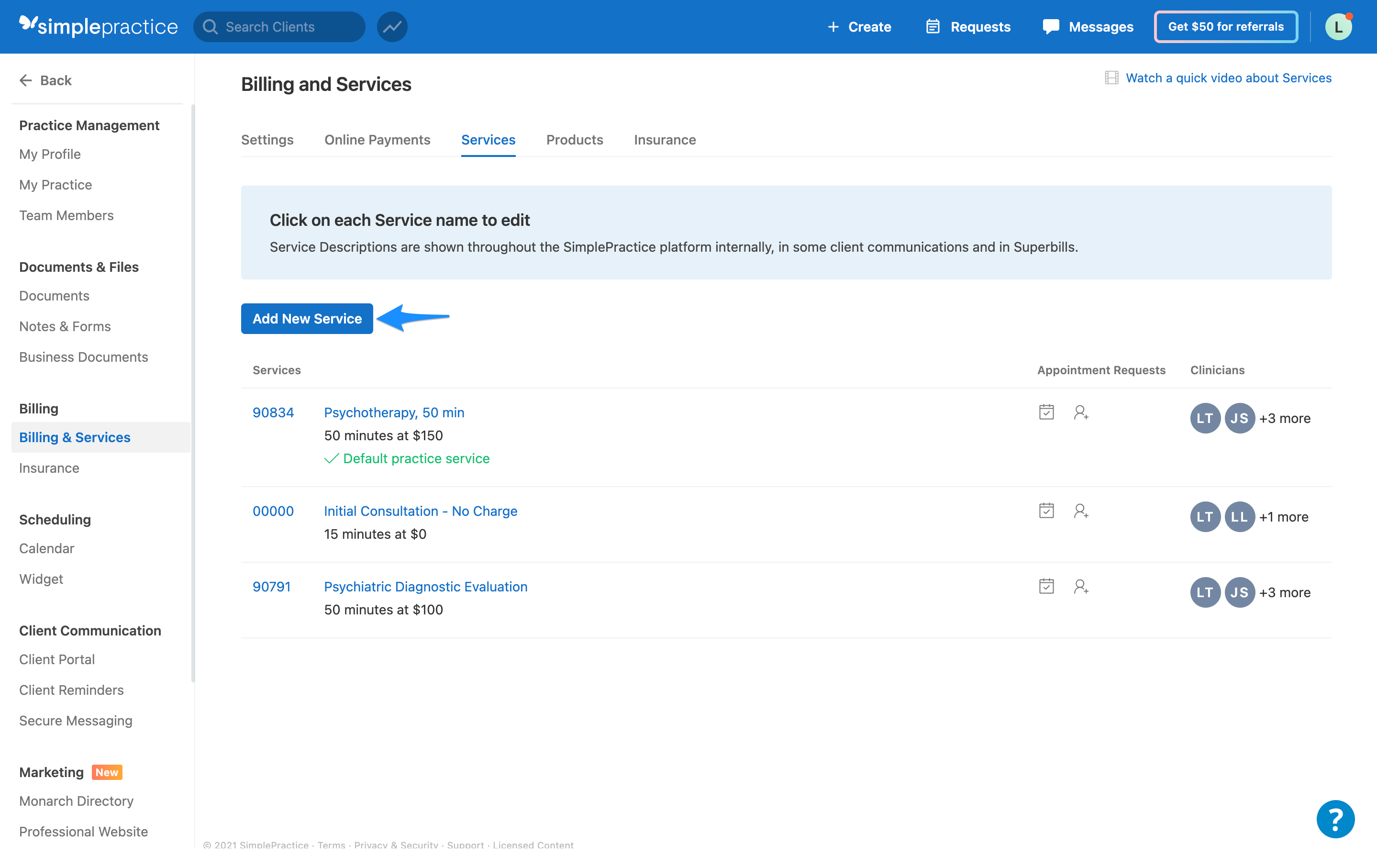Click the profile avatar in the top right

point(1338,26)
